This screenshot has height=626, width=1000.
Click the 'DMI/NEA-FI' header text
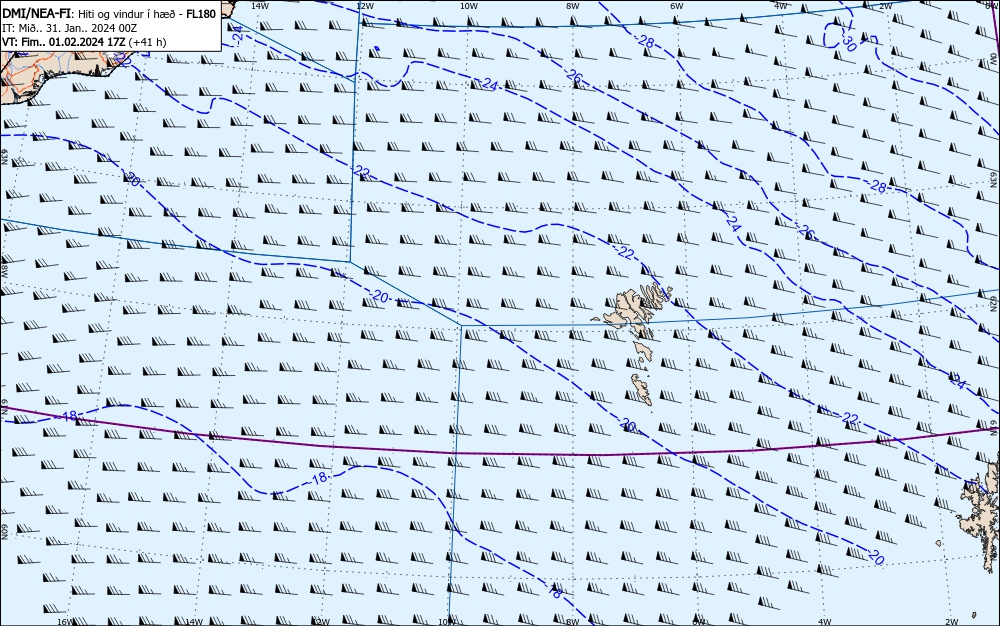coord(36,14)
